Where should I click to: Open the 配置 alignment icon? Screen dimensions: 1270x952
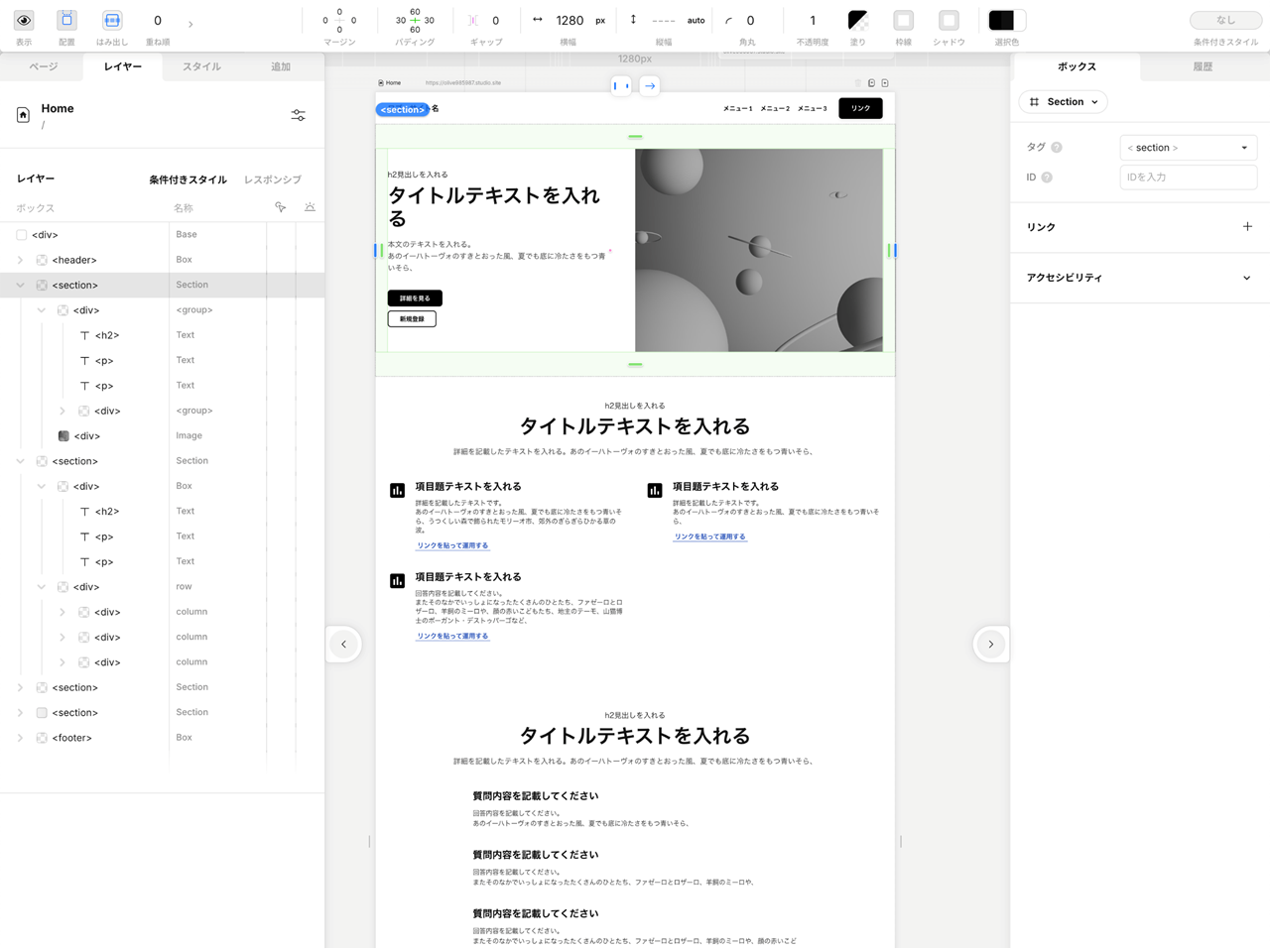pyautogui.click(x=66, y=20)
